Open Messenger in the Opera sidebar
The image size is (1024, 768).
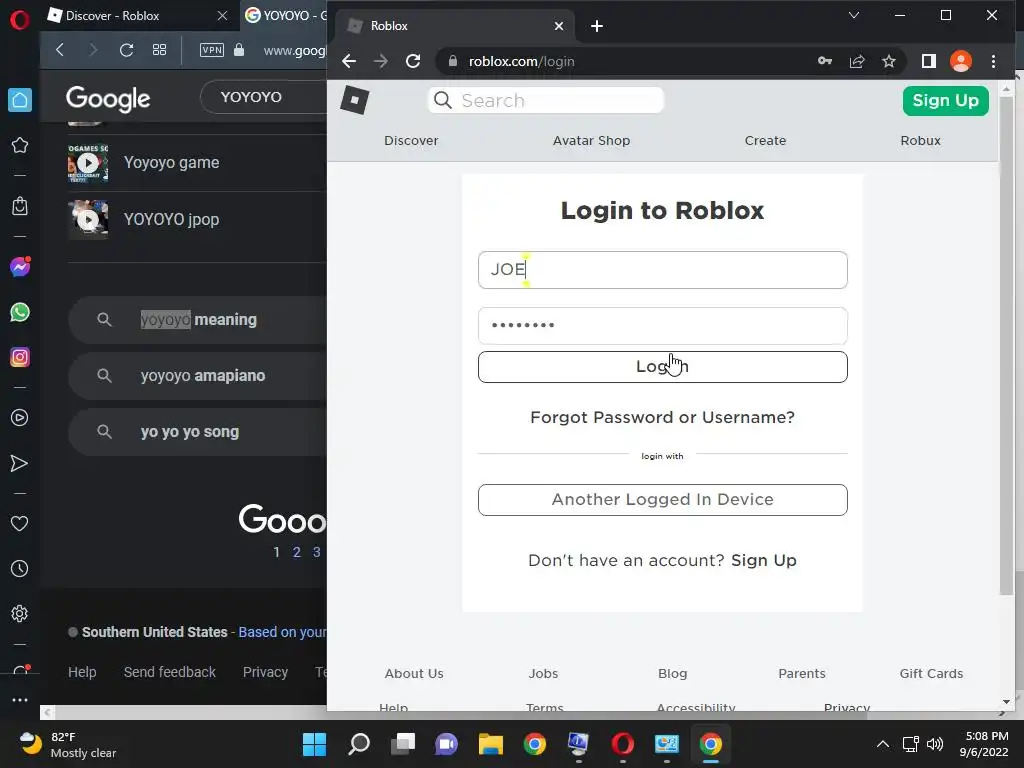pyautogui.click(x=20, y=266)
